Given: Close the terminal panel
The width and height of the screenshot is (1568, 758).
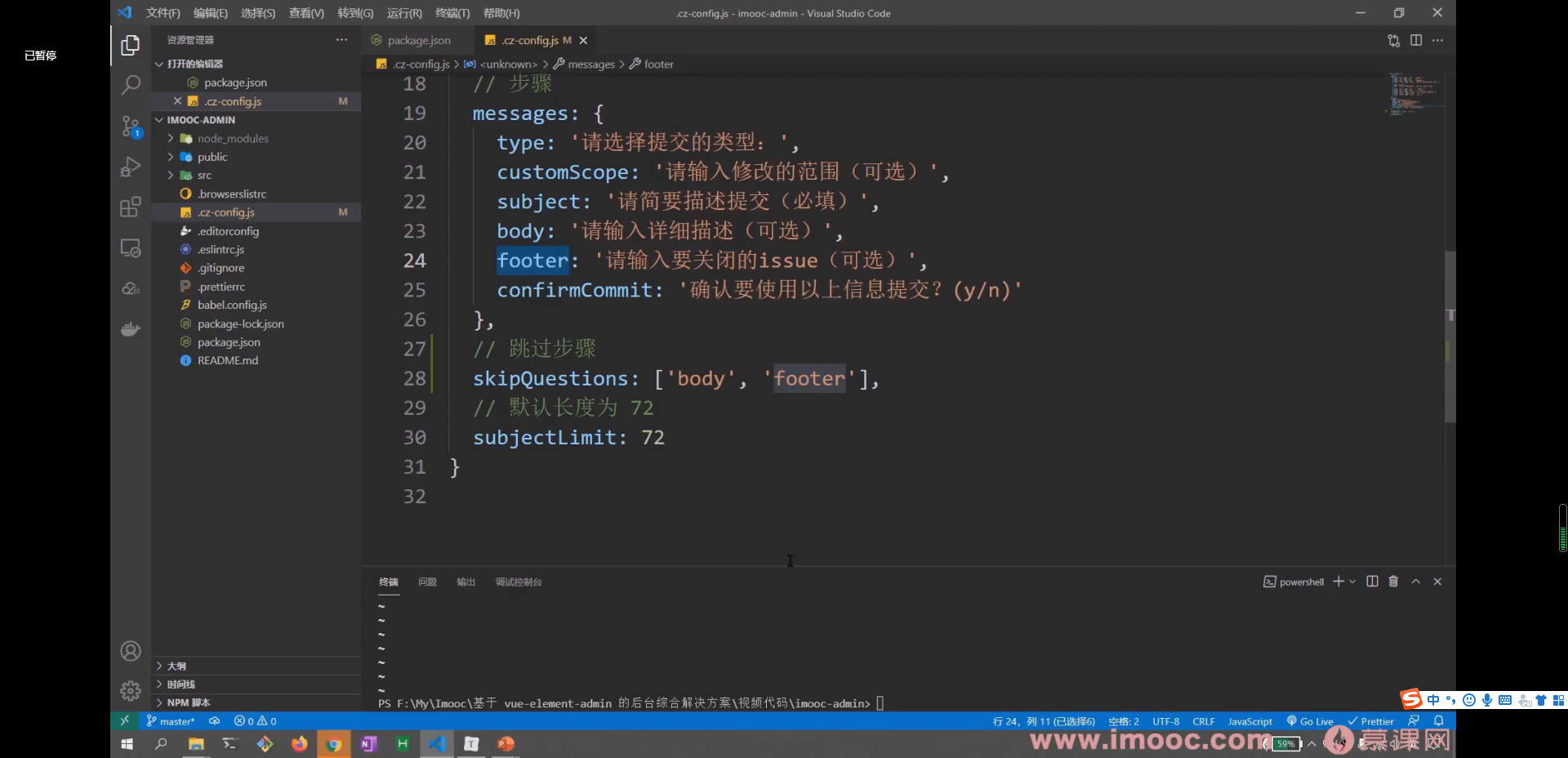Looking at the screenshot, I should (x=1437, y=582).
